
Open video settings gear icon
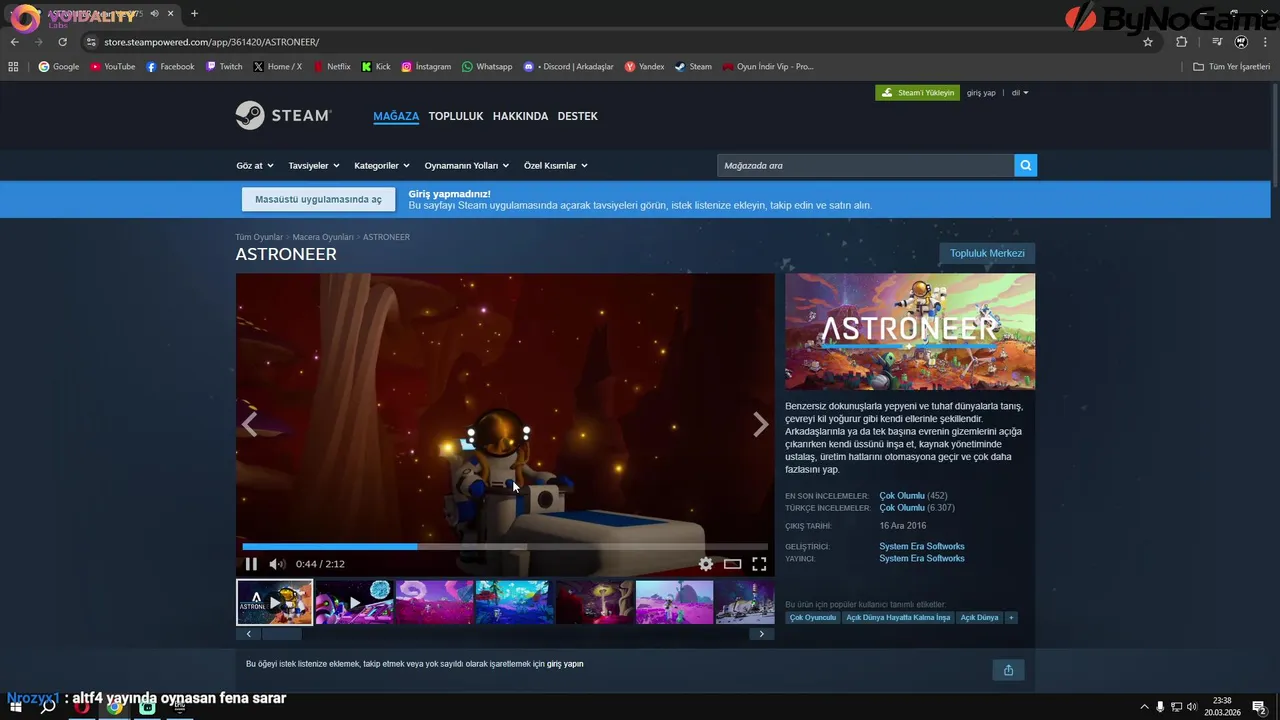pyautogui.click(x=706, y=564)
